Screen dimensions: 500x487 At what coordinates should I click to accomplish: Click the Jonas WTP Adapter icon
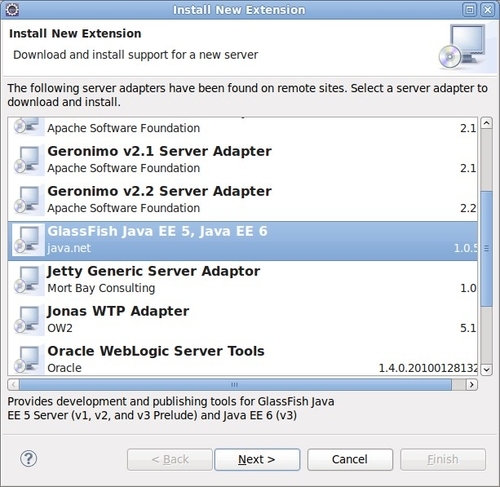coord(29,320)
